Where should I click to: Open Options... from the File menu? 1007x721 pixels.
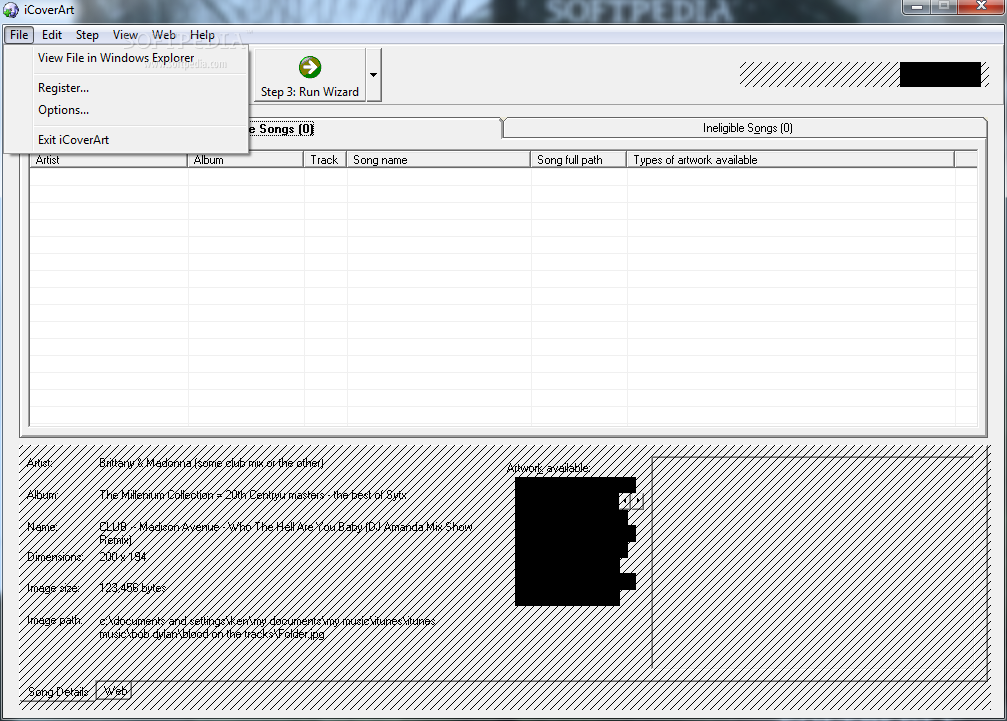[125, 110]
